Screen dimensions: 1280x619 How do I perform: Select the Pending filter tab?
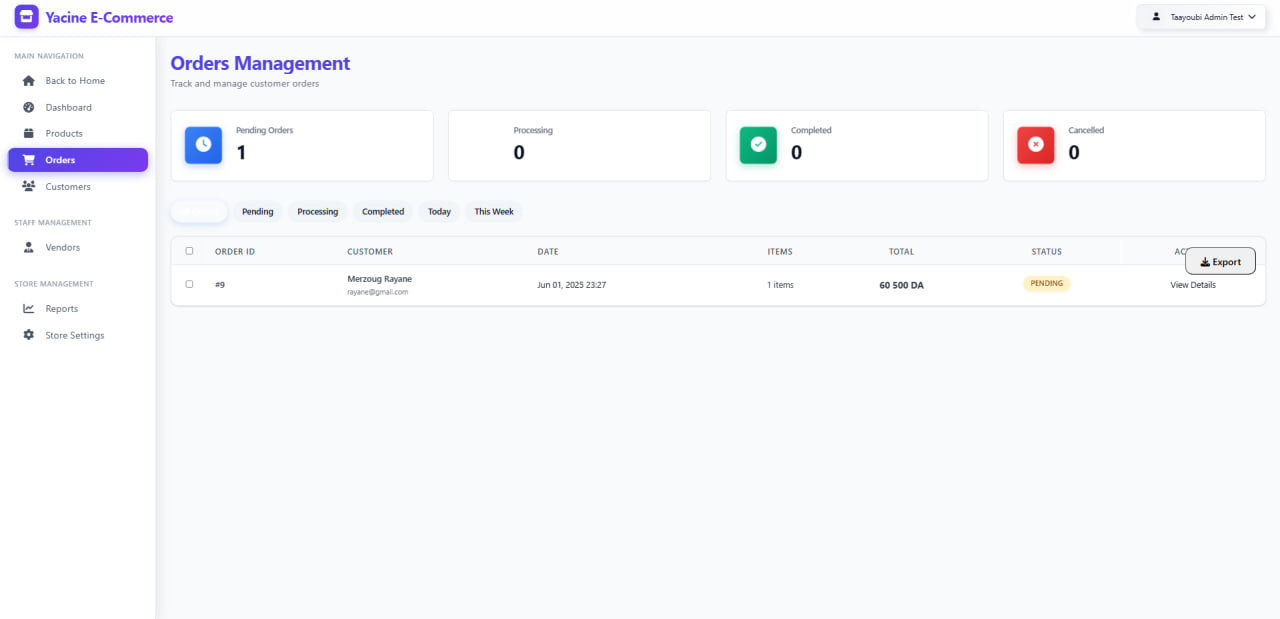pos(257,212)
